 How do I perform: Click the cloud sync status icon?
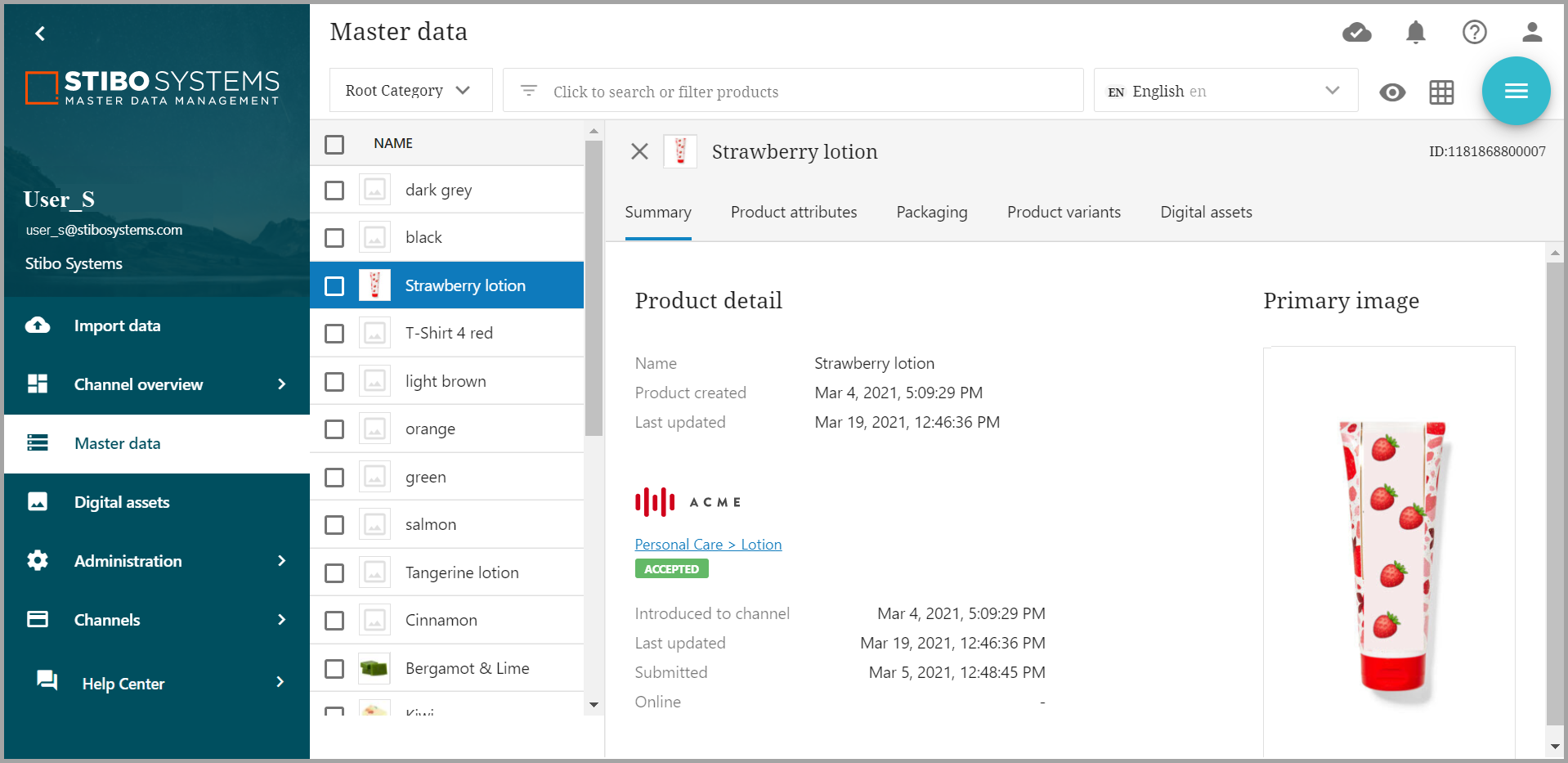1356,33
